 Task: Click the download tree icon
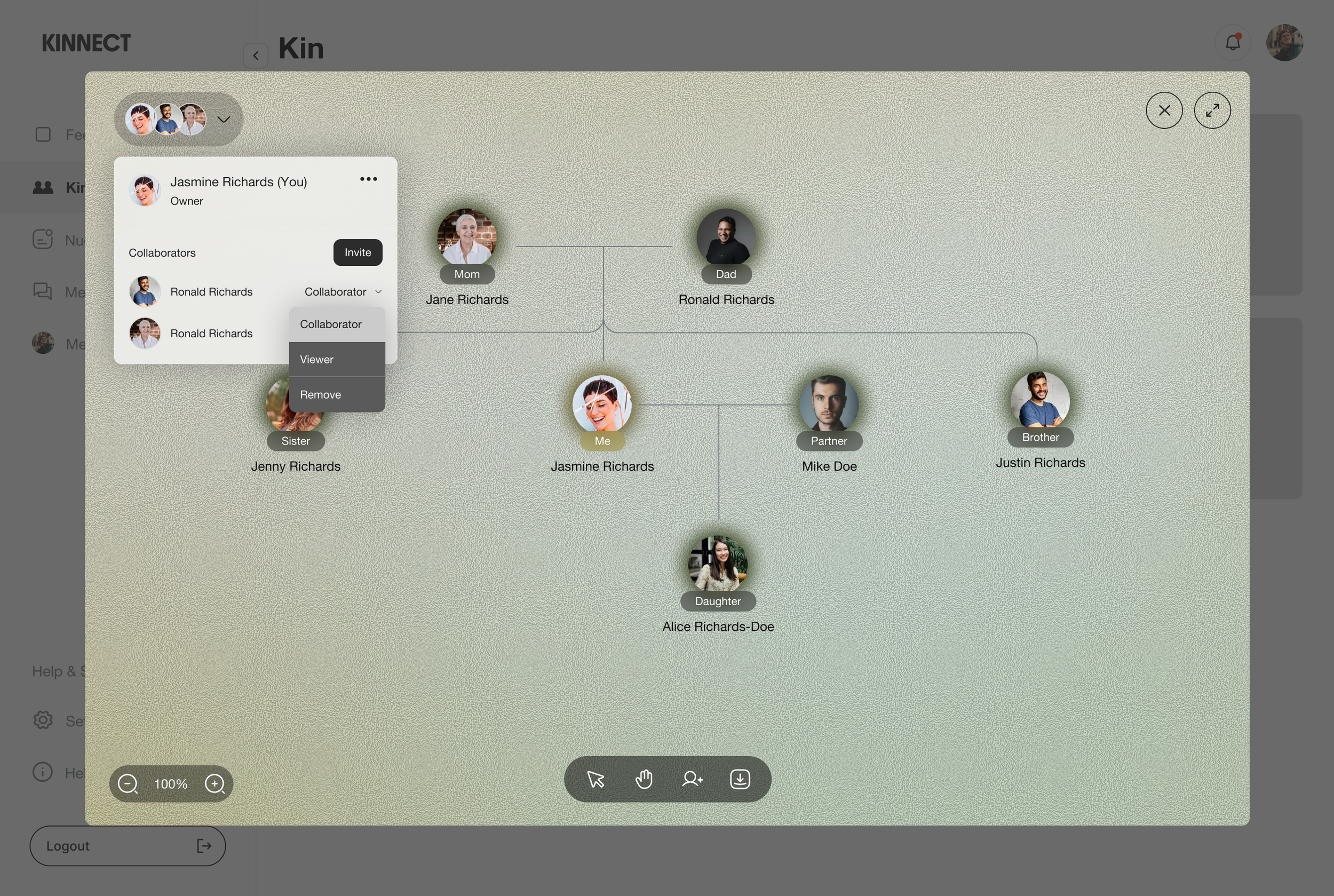740,780
